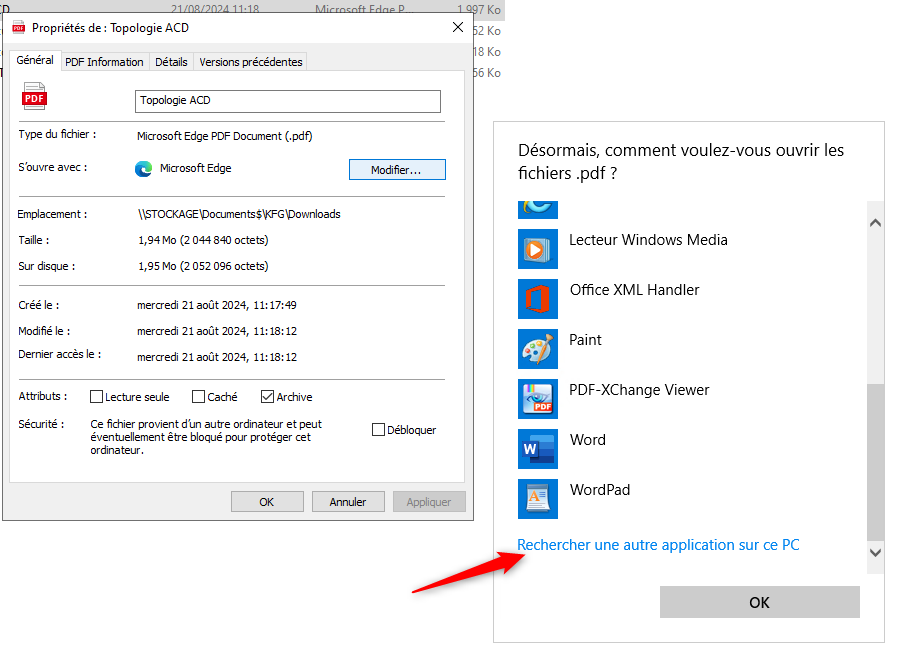The height and width of the screenshot is (648, 919).
Task: Choose the Word app icon
Action: (537, 449)
